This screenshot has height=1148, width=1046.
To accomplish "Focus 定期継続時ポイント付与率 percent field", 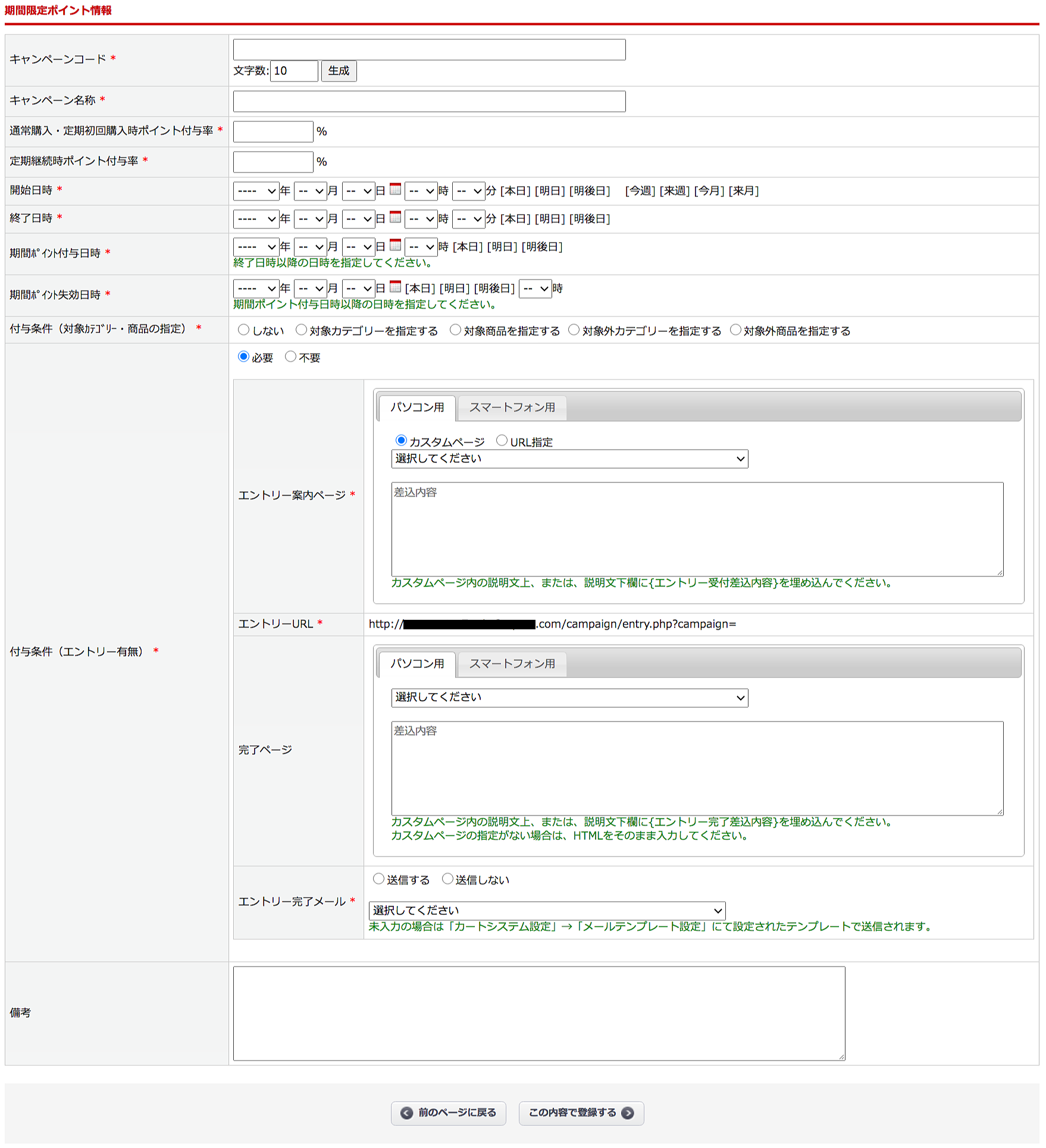I will [273, 162].
